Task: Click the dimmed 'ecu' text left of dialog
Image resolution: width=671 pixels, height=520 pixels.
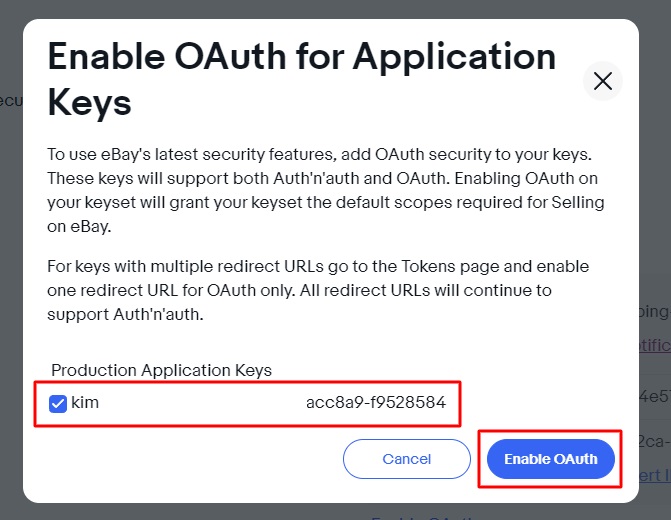Action: pos(11,100)
